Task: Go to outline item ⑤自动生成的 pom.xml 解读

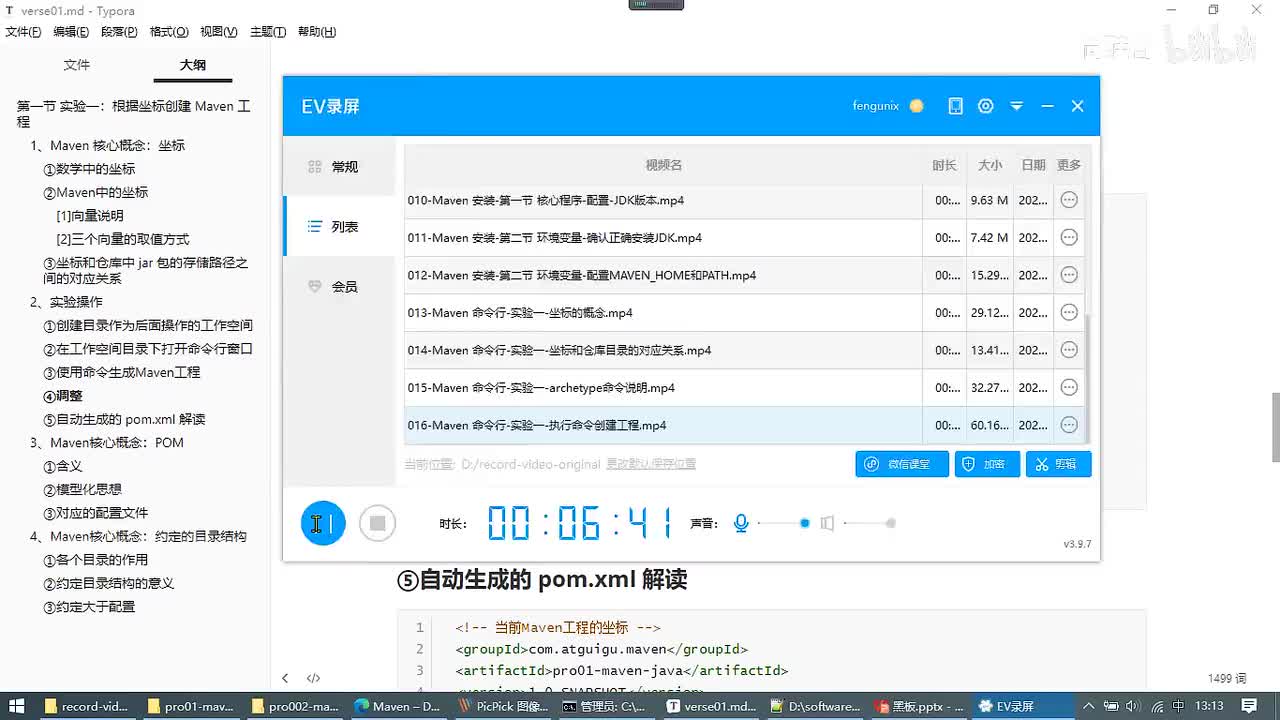Action: pyautogui.click(x=124, y=419)
